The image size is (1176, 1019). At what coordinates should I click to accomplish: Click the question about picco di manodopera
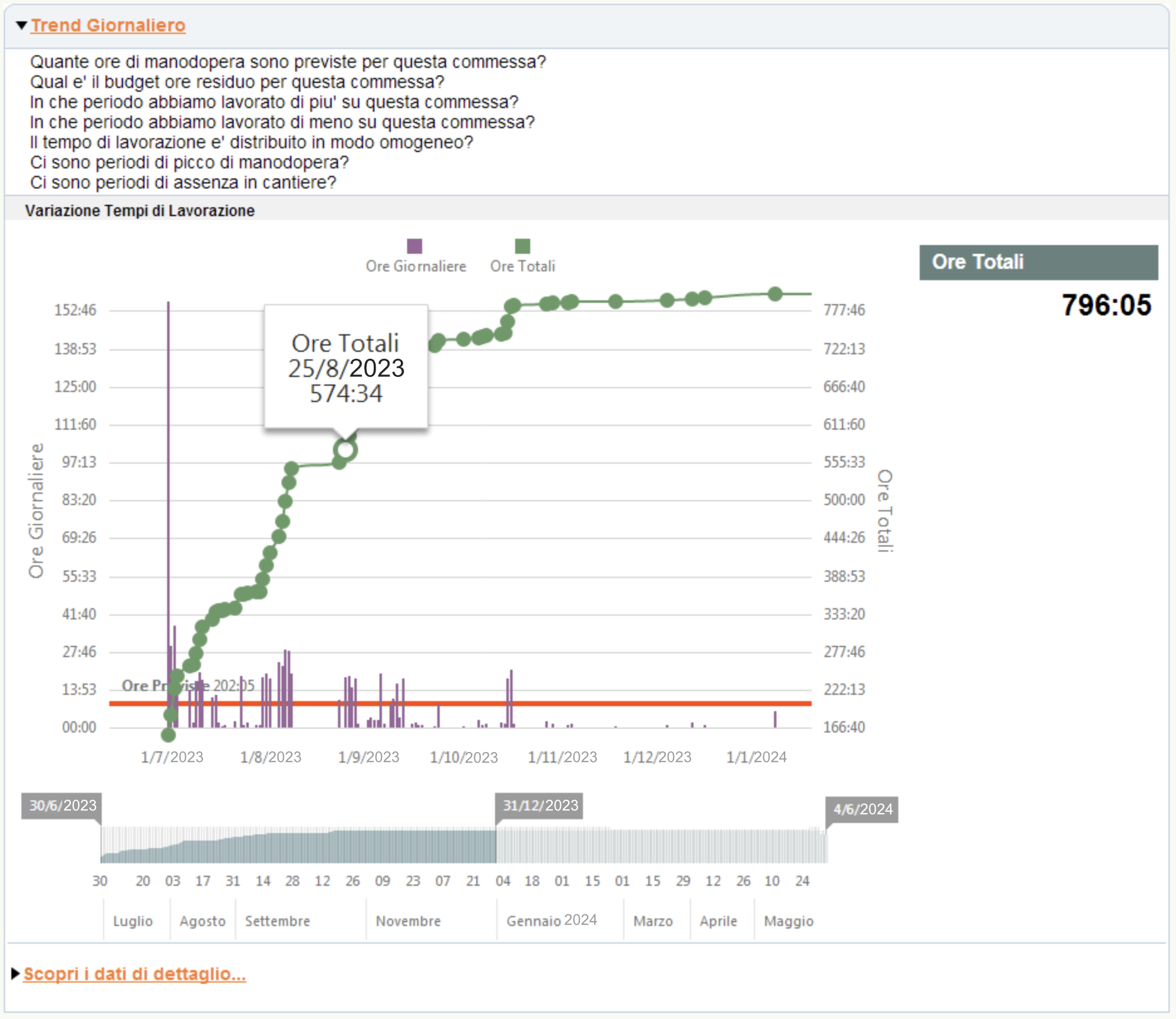pos(189,162)
